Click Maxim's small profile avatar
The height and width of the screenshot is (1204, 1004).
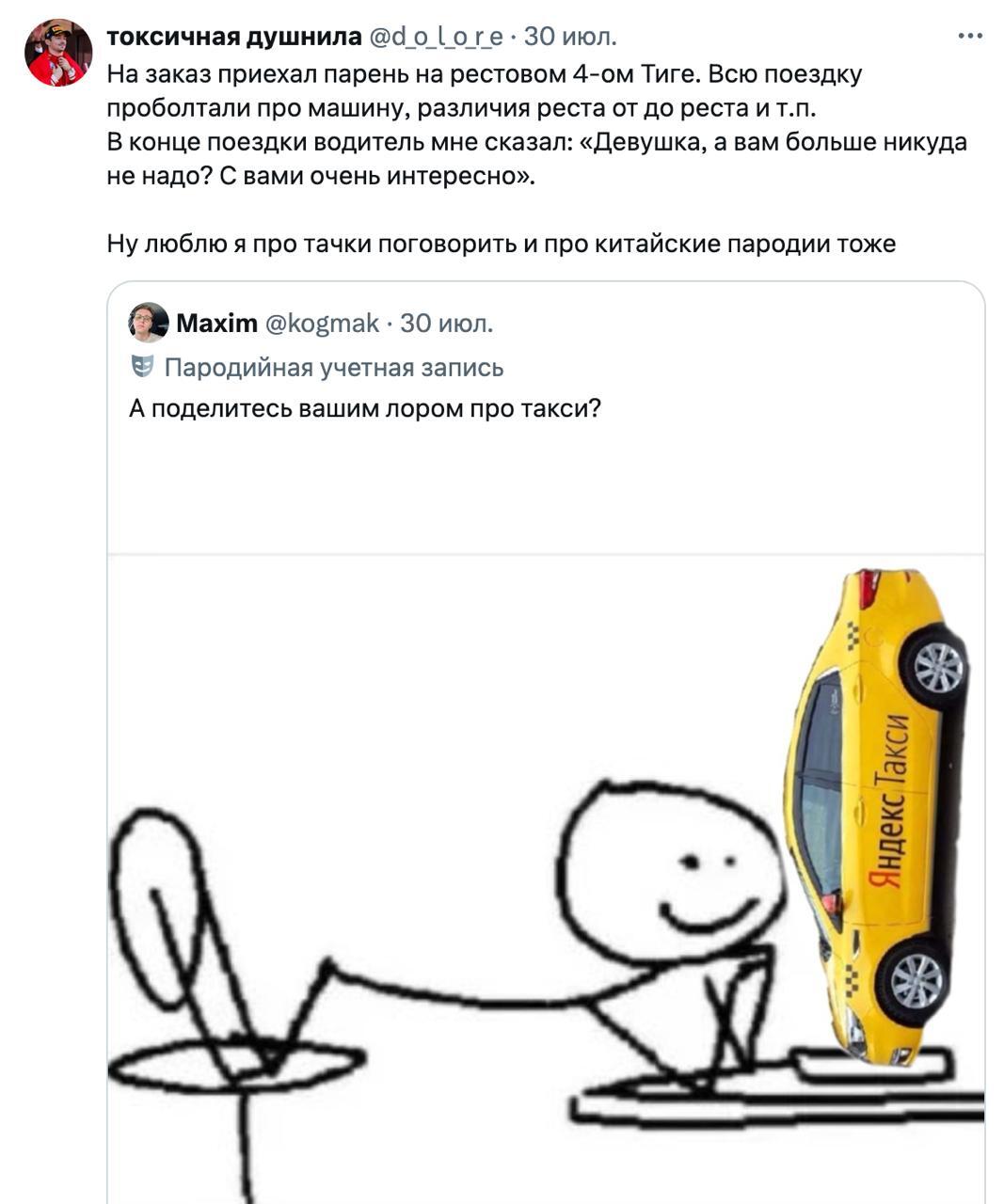(x=149, y=323)
